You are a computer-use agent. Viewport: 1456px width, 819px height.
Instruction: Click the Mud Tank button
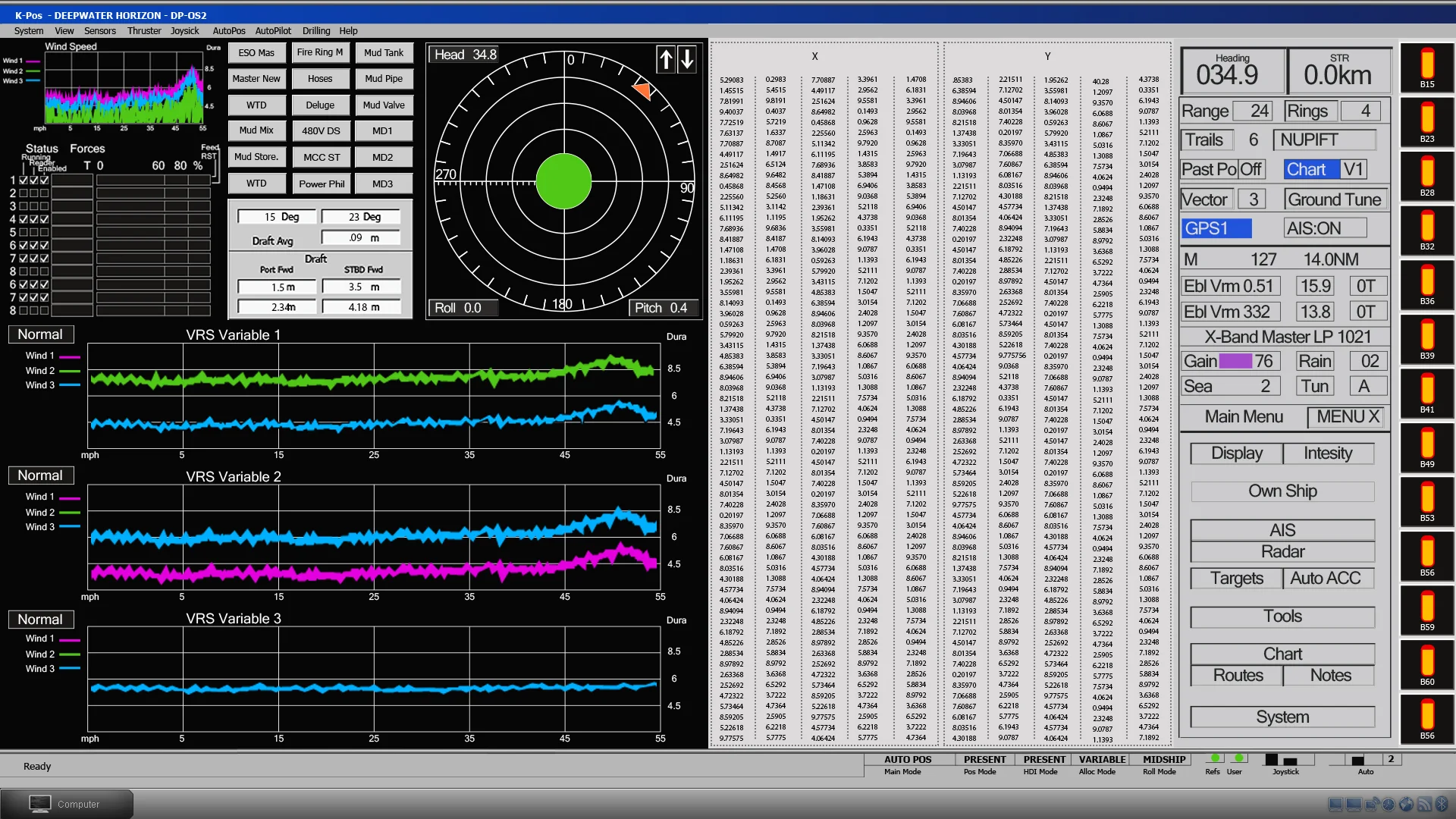384,53
